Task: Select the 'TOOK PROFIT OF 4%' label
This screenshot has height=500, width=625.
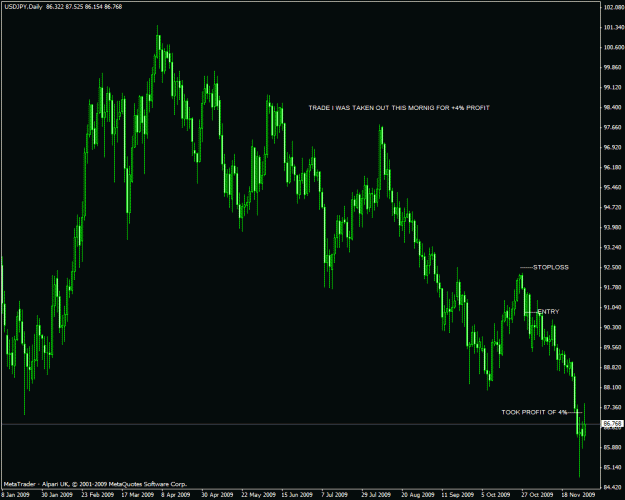Action: click(x=534, y=412)
